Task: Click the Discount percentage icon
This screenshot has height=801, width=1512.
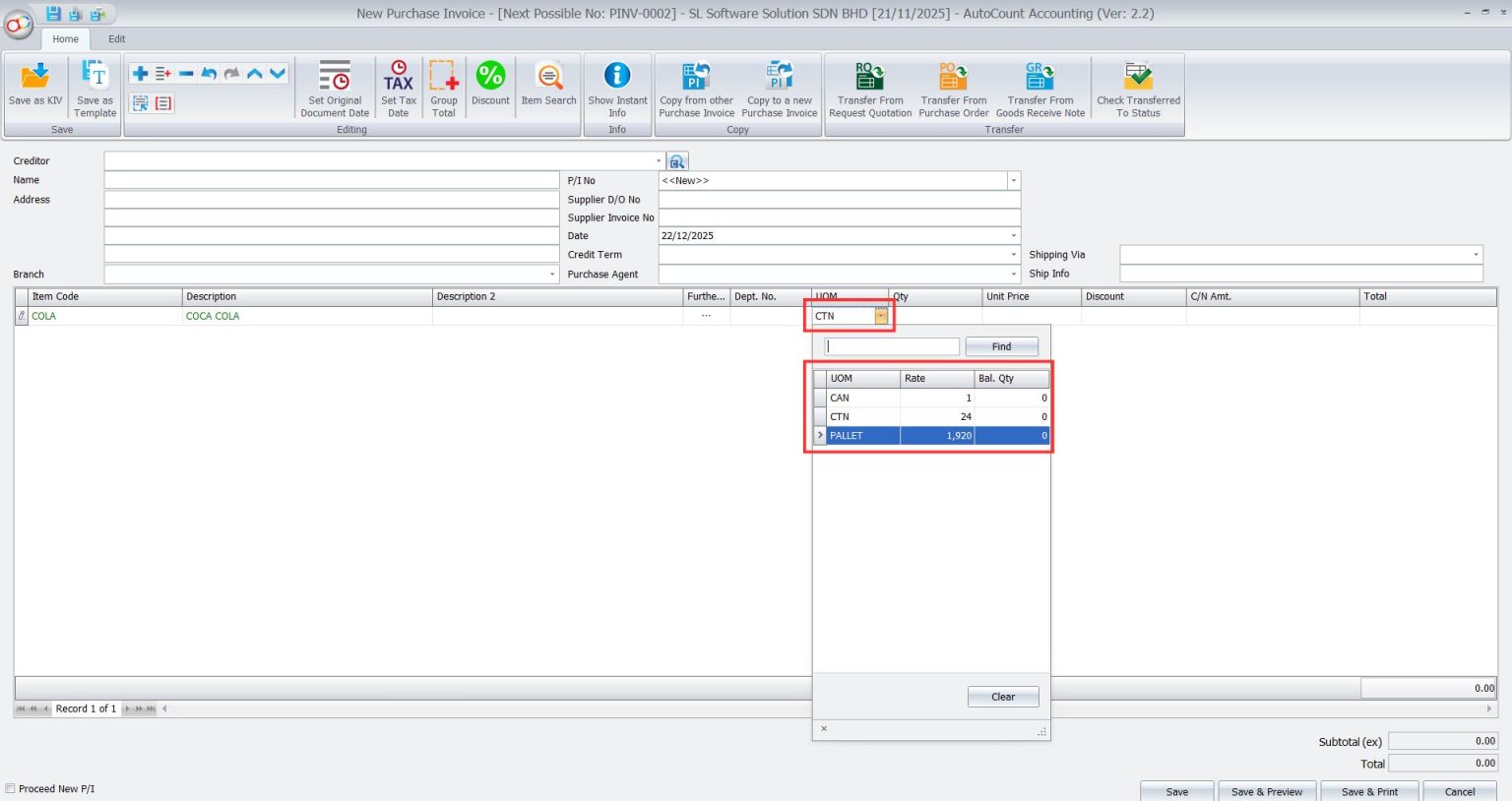Action: [x=490, y=87]
